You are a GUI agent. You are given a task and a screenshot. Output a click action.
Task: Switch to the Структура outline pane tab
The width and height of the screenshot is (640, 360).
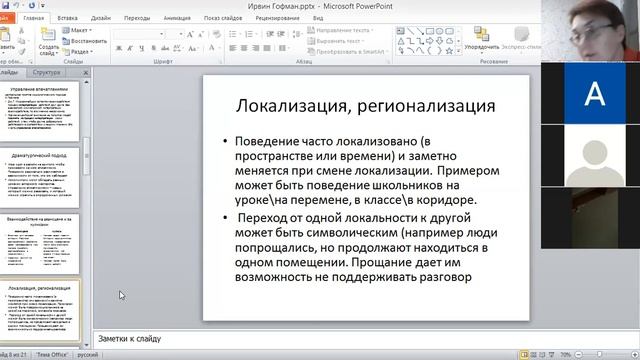pyautogui.click(x=47, y=72)
